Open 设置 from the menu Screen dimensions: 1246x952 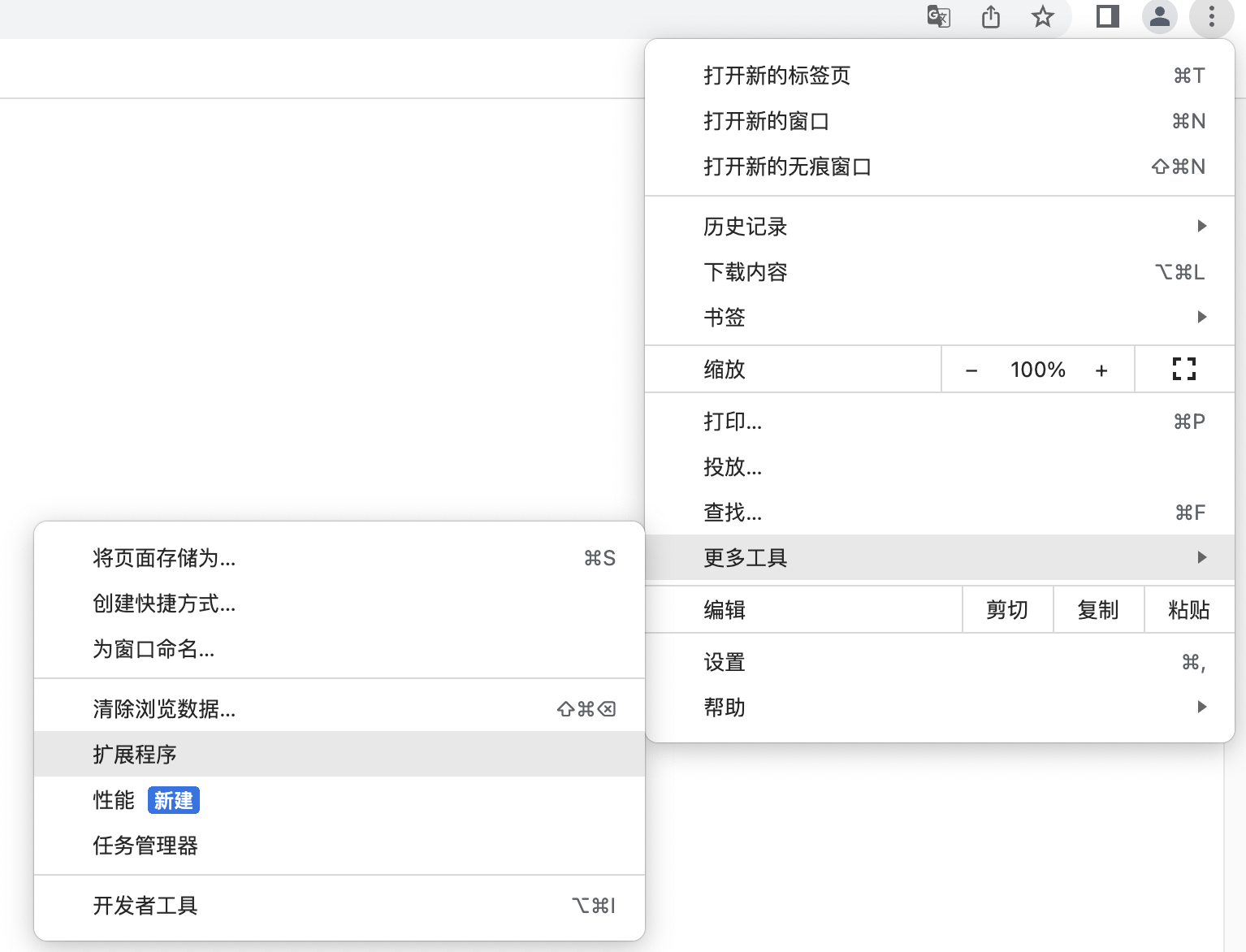[x=724, y=661]
